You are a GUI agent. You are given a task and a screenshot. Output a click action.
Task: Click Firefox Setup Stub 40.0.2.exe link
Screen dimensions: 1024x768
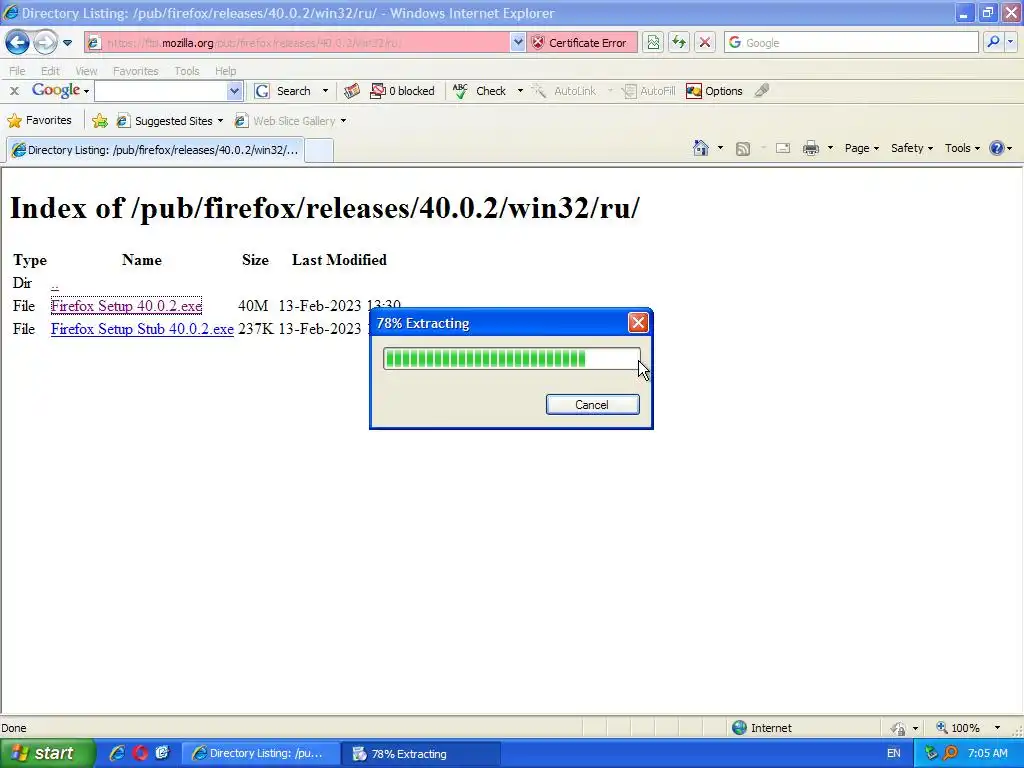coord(142,328)
